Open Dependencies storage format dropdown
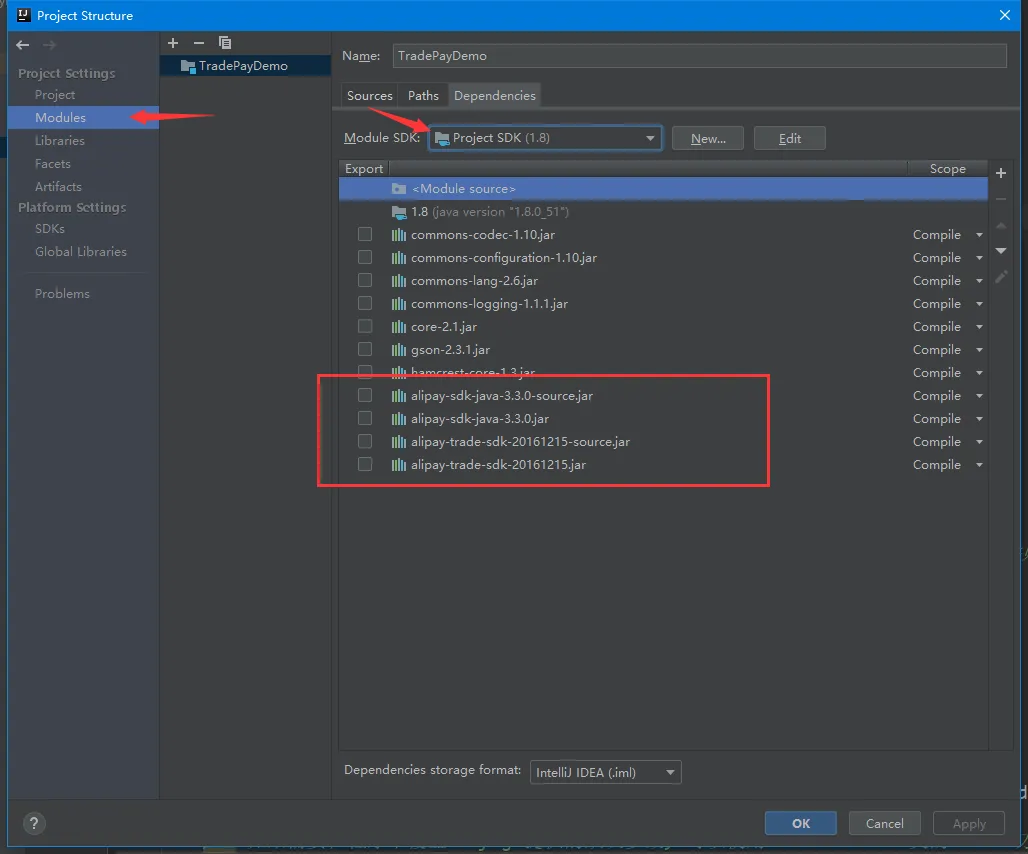The width and height of the screenshot is (1028, 854). (x=605, y=772)
